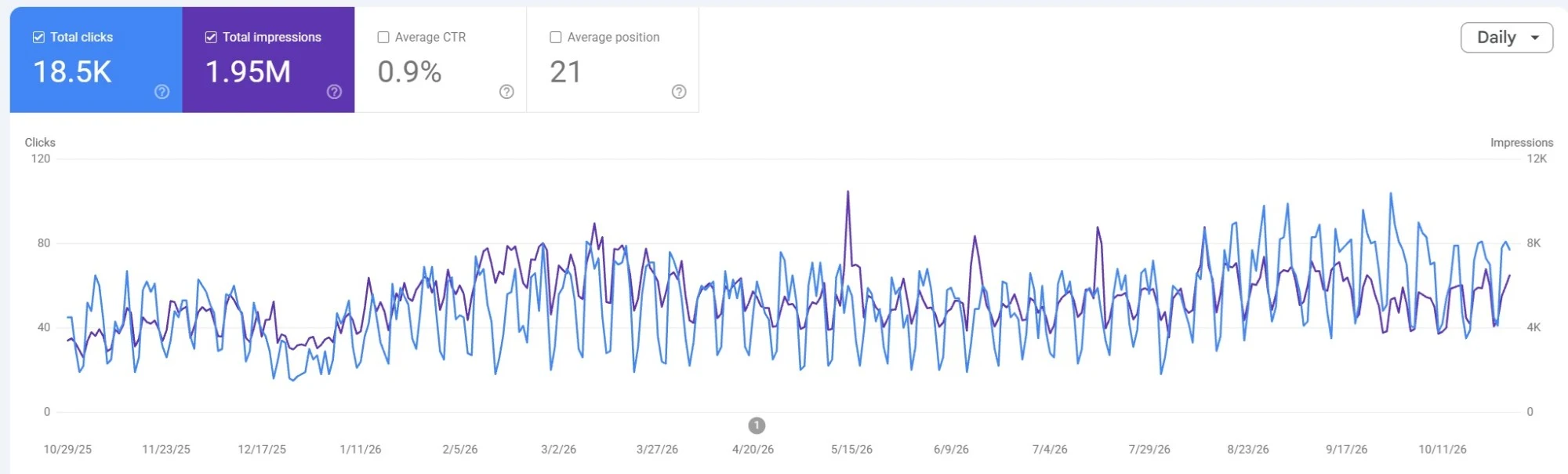Uncheck the Total clicks checkbox

pos(38,37)
